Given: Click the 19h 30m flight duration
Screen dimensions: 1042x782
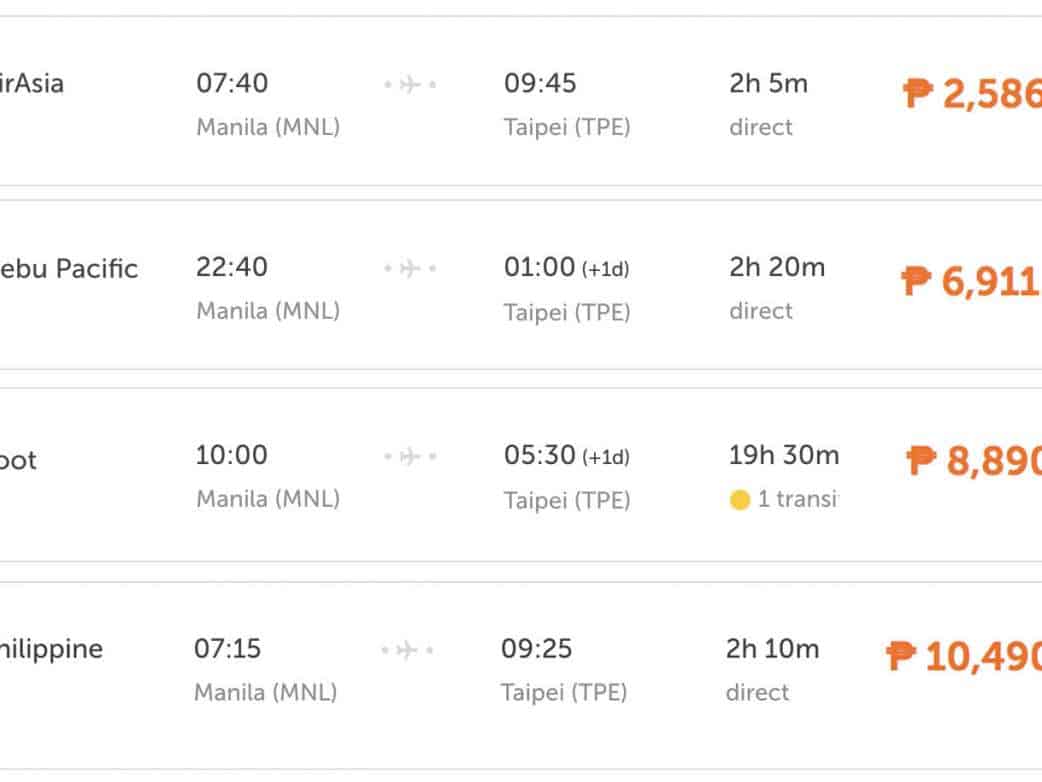Looking at the screenshot, I should [784, 456].
